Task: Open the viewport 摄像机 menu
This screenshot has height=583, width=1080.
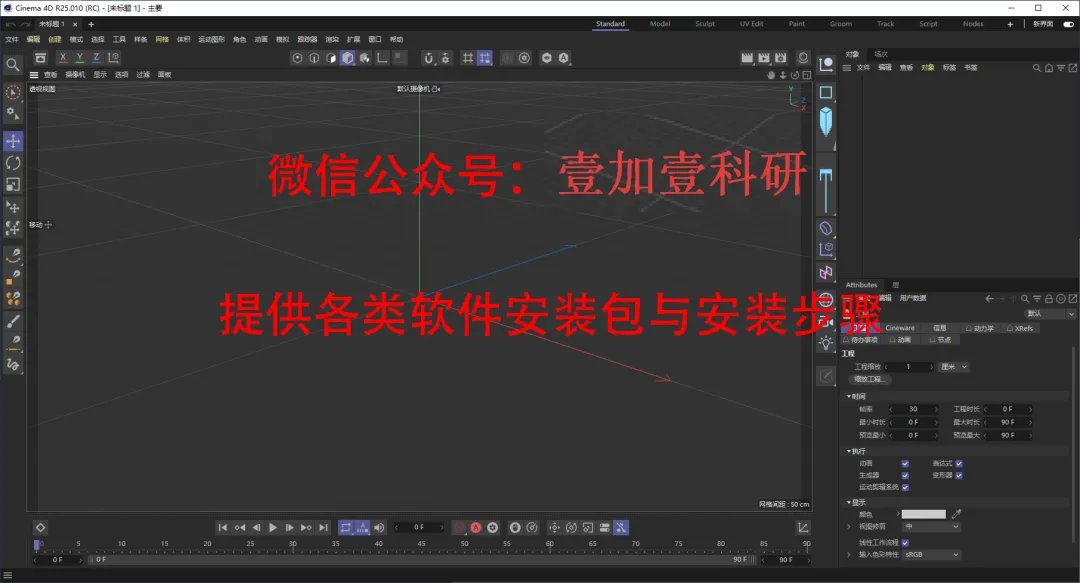Action: [74, 74]
